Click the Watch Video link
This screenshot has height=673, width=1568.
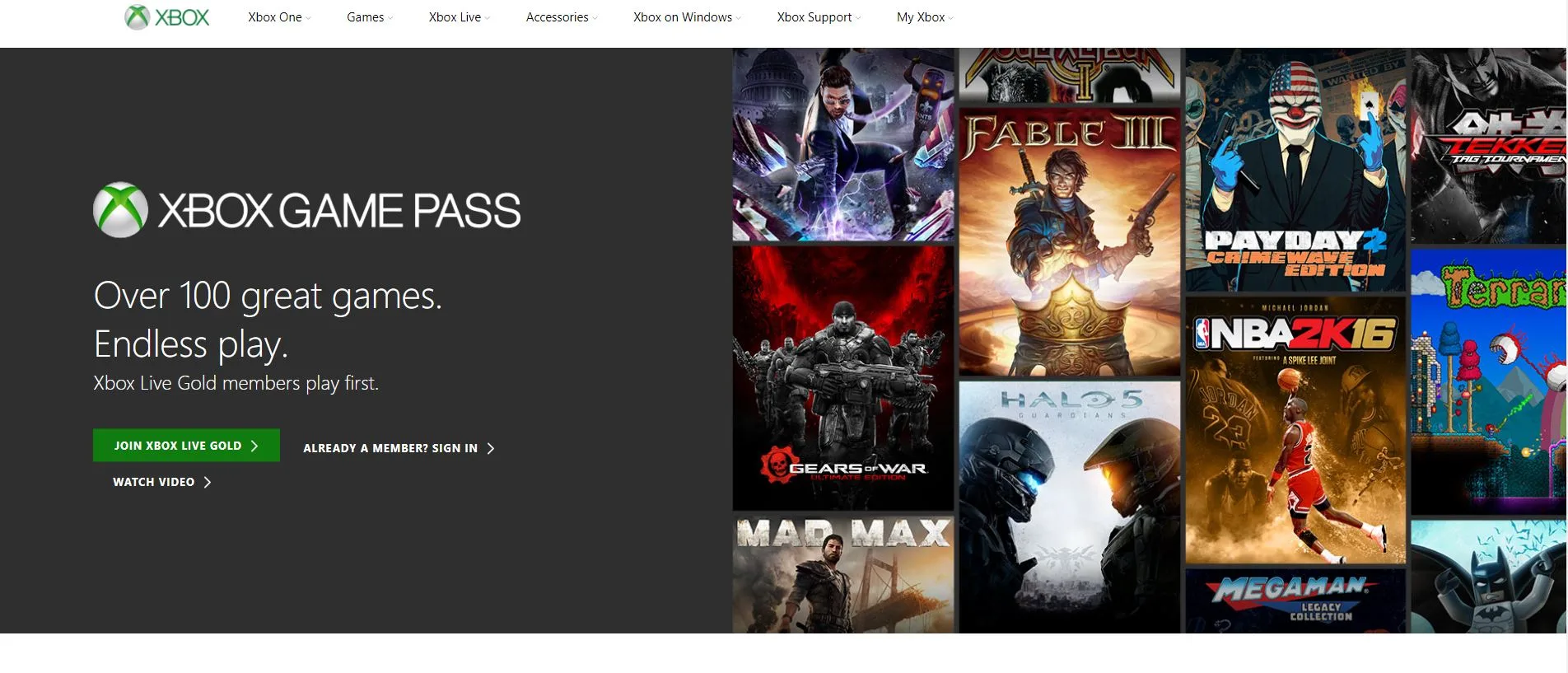(x=162, y=482)
